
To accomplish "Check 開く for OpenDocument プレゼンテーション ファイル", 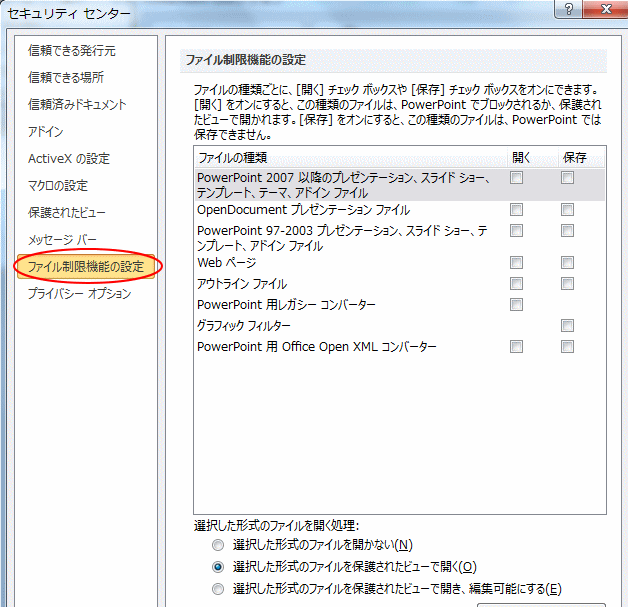I will 516,209.
